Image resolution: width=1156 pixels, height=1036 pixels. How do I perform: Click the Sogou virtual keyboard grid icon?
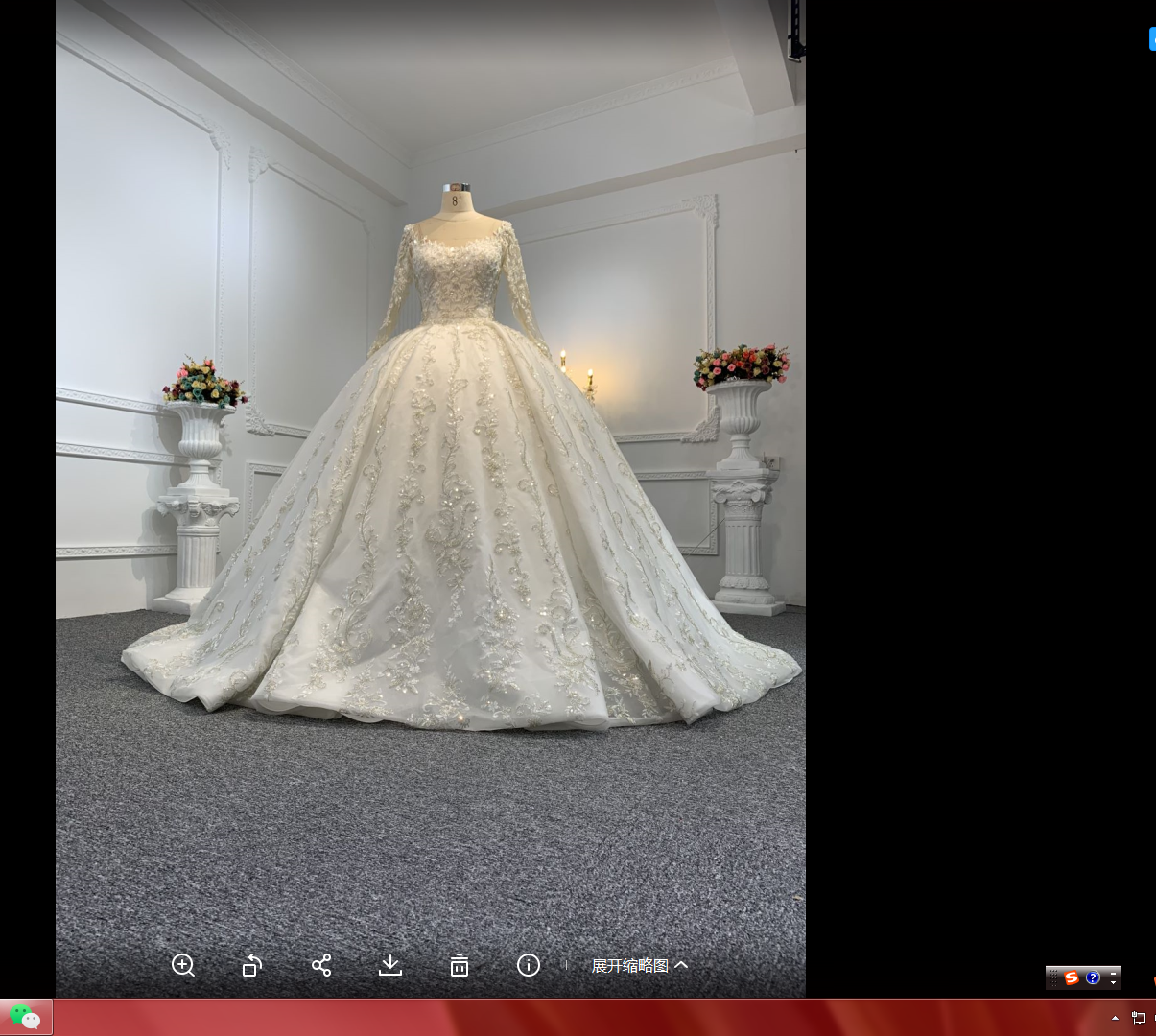tap(1053, 977)
